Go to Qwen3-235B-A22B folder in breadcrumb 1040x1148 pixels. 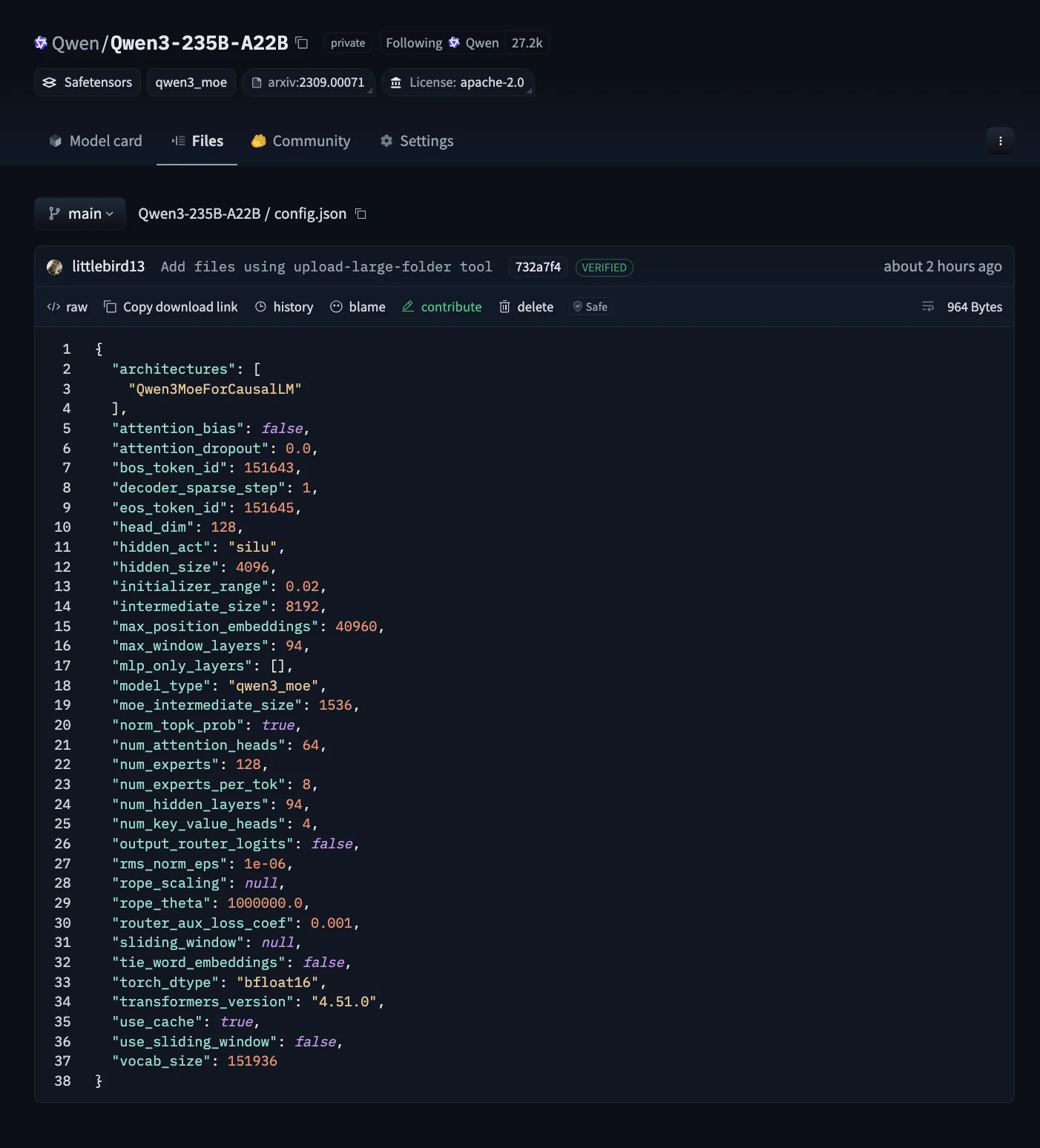200,214
